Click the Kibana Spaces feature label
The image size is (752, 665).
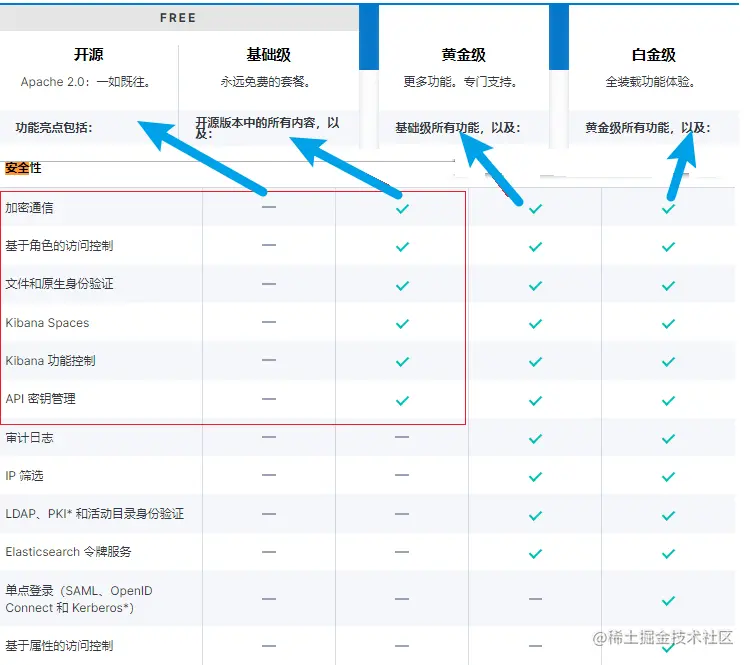(47, 323)
